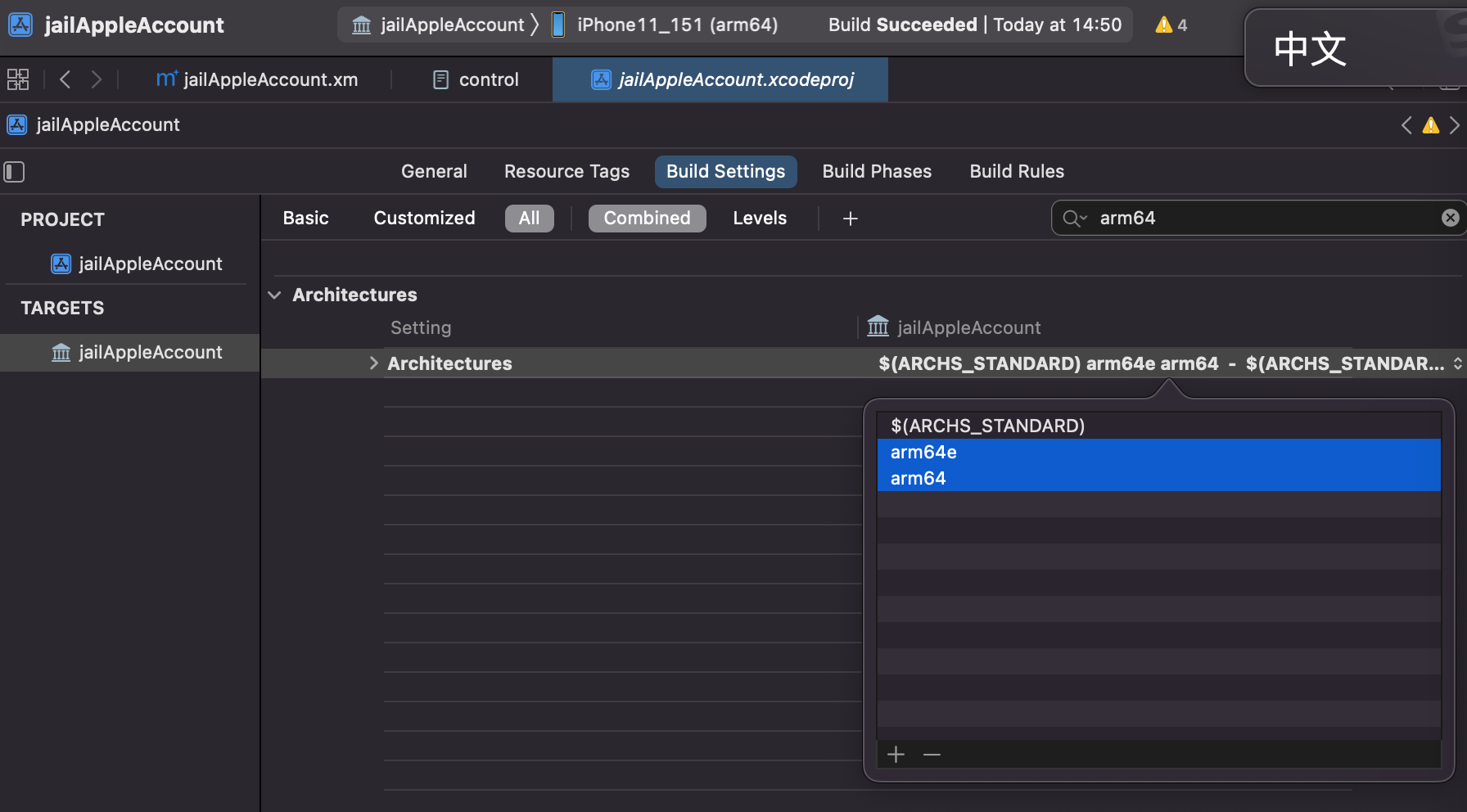1467x812 pixels.
Task: Choose the iPhone11_151 run destination
Action: (x=665, y=25)
